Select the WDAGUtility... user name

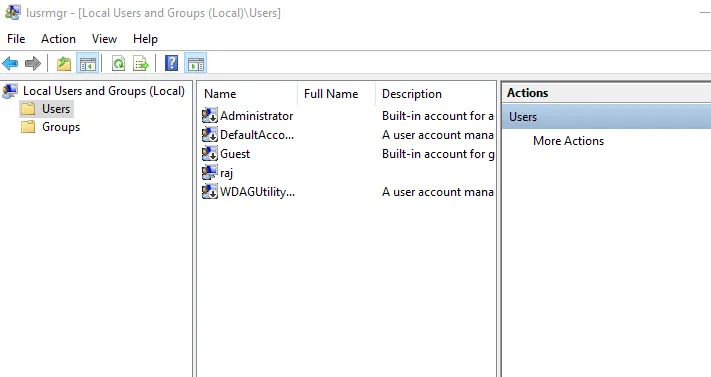[258, 192]
